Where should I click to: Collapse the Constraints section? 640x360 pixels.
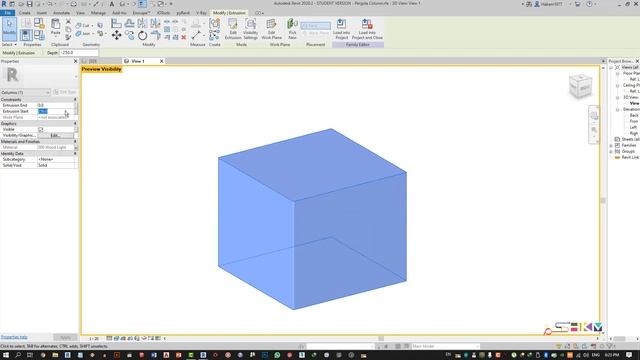tap(75, 100)
